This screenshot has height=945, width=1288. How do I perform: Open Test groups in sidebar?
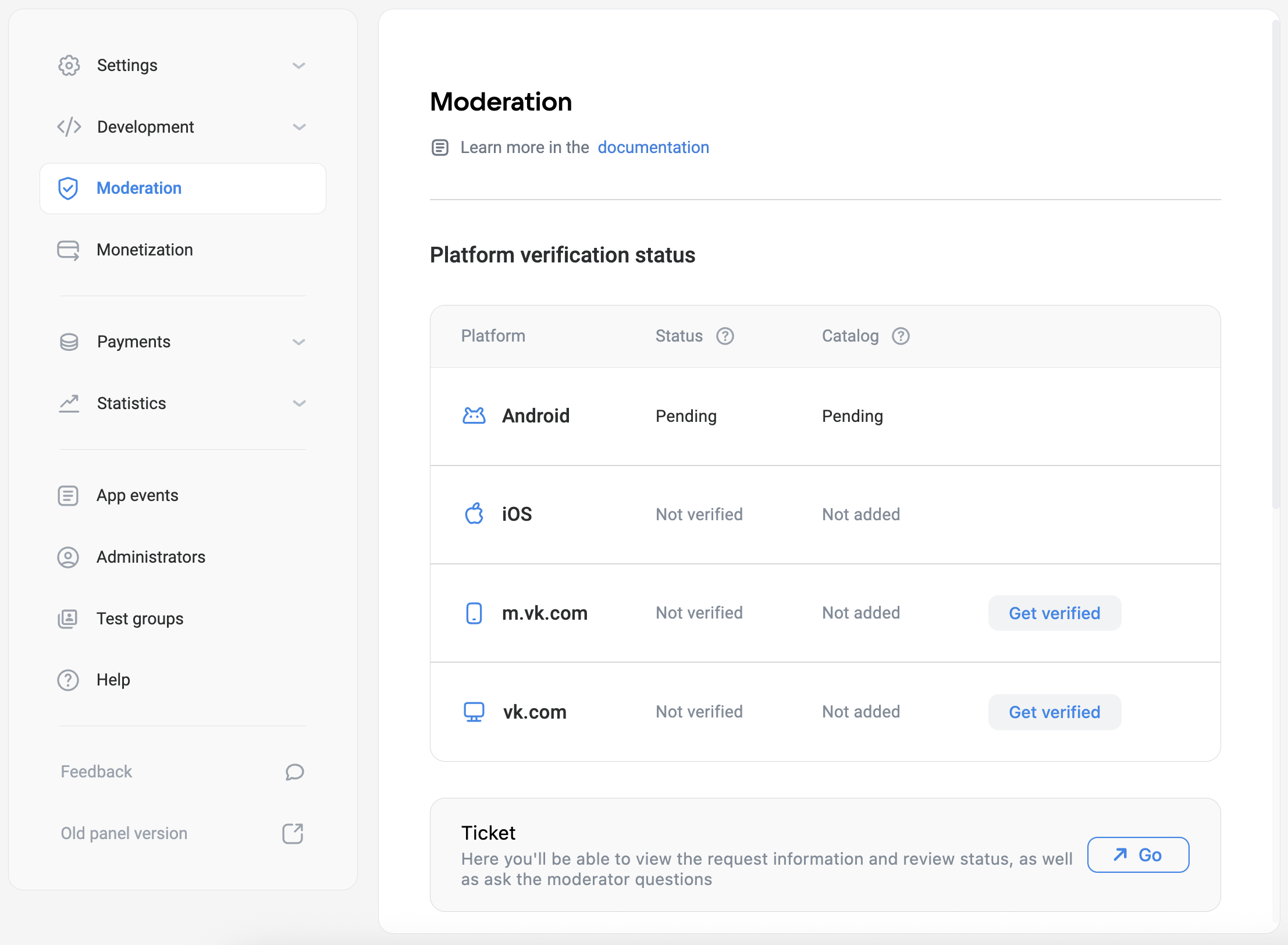click(x=183, y=619)
